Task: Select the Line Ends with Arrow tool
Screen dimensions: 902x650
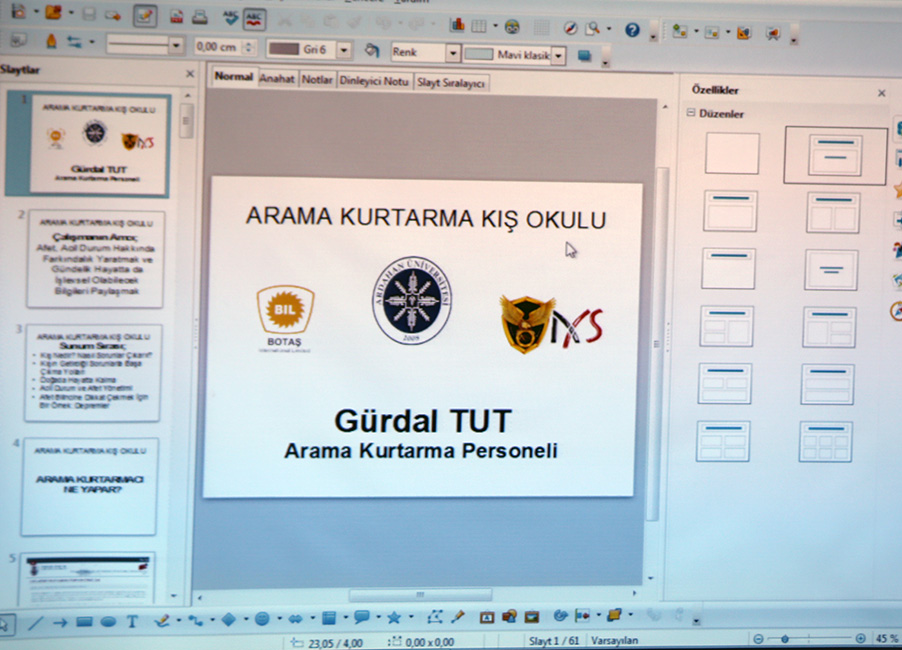Action: click(60, 622)
